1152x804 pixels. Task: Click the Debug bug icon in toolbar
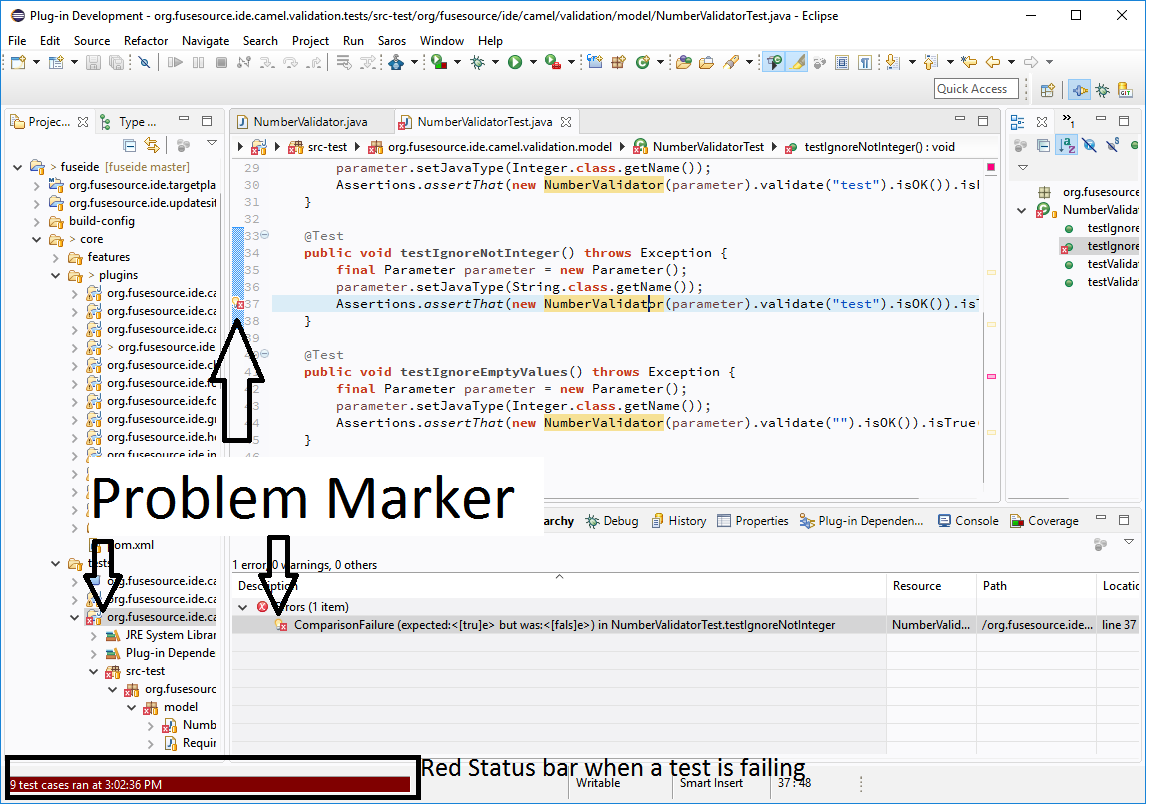477,62
